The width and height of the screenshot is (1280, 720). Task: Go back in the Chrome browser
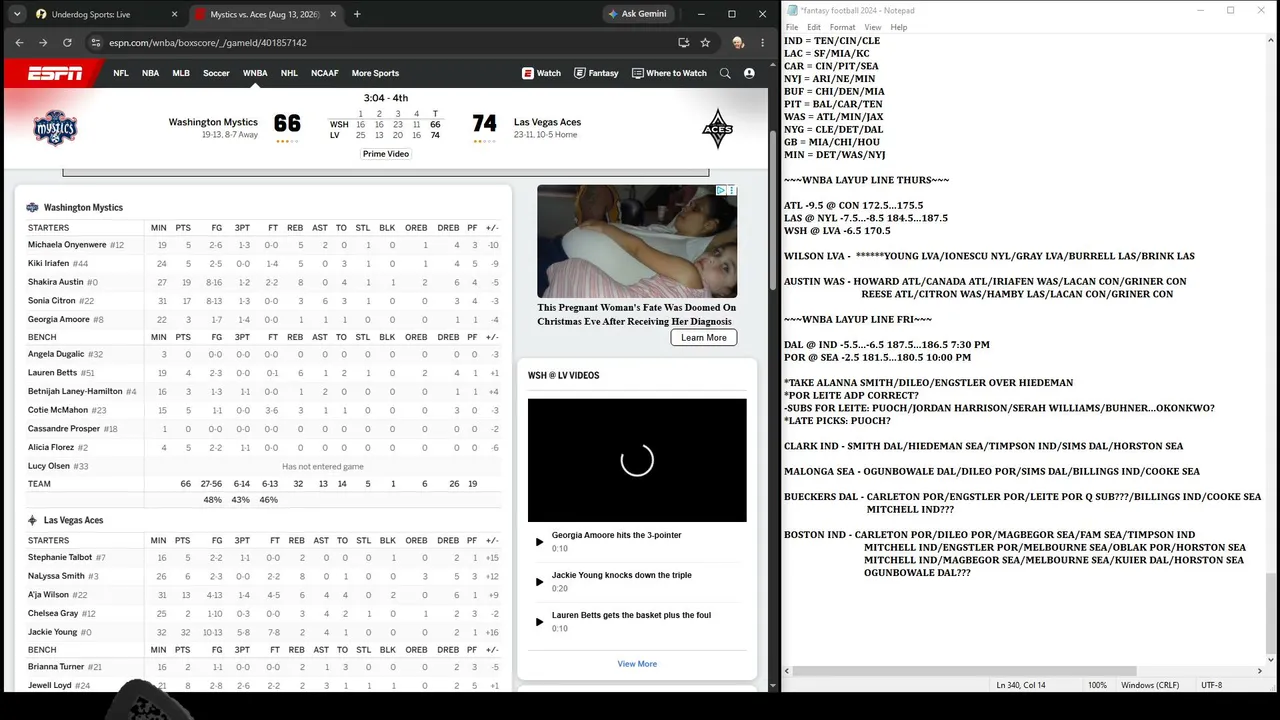(x=19, y=43)
